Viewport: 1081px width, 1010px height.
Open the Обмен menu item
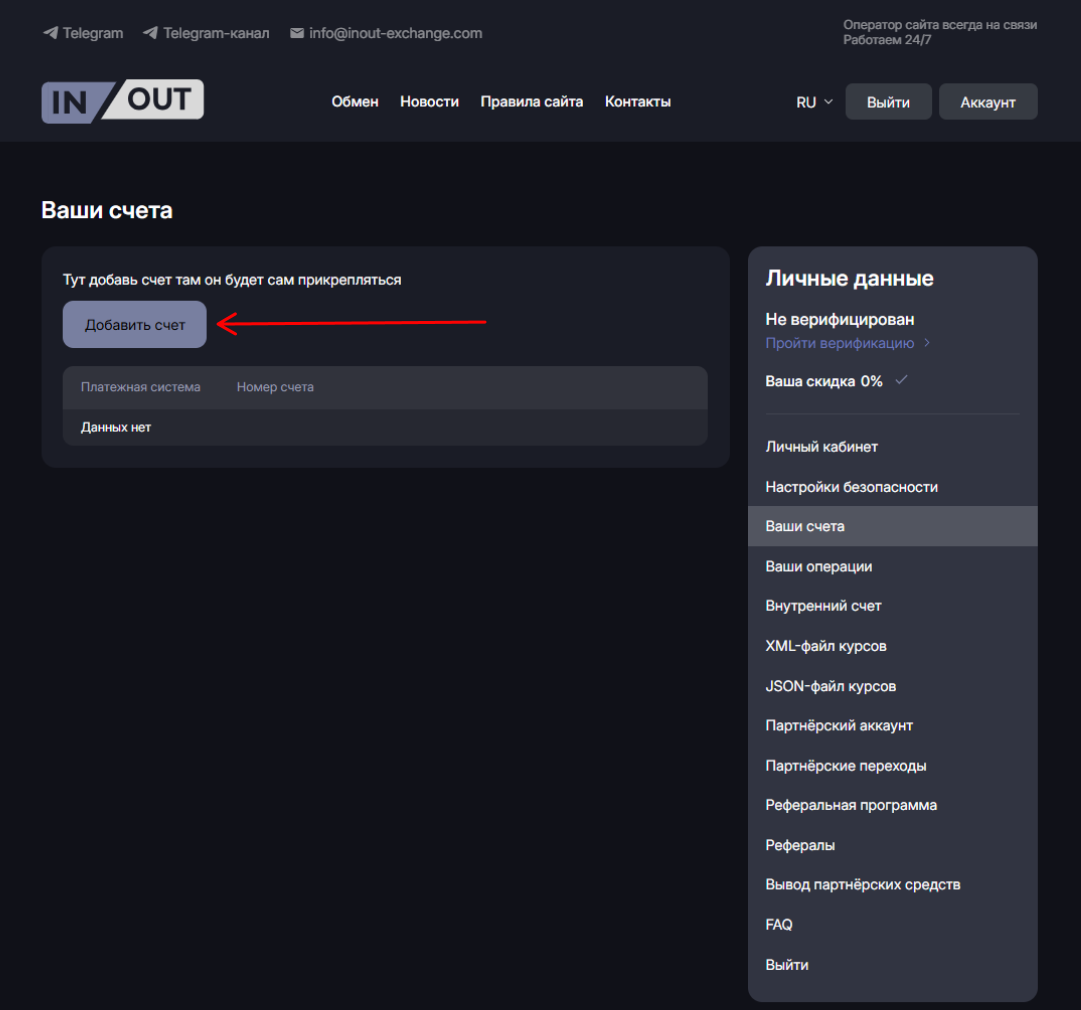point(355,101)
